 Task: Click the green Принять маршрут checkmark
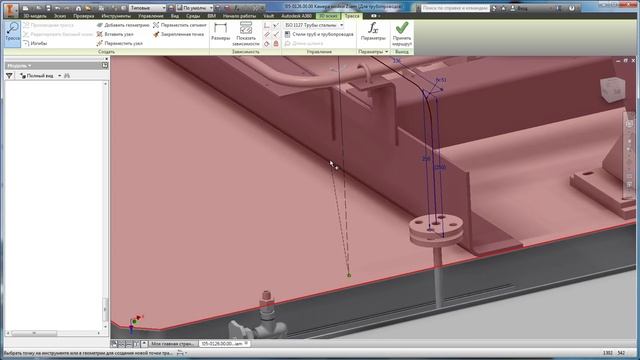pyautogui.click(x=402, y=33)
